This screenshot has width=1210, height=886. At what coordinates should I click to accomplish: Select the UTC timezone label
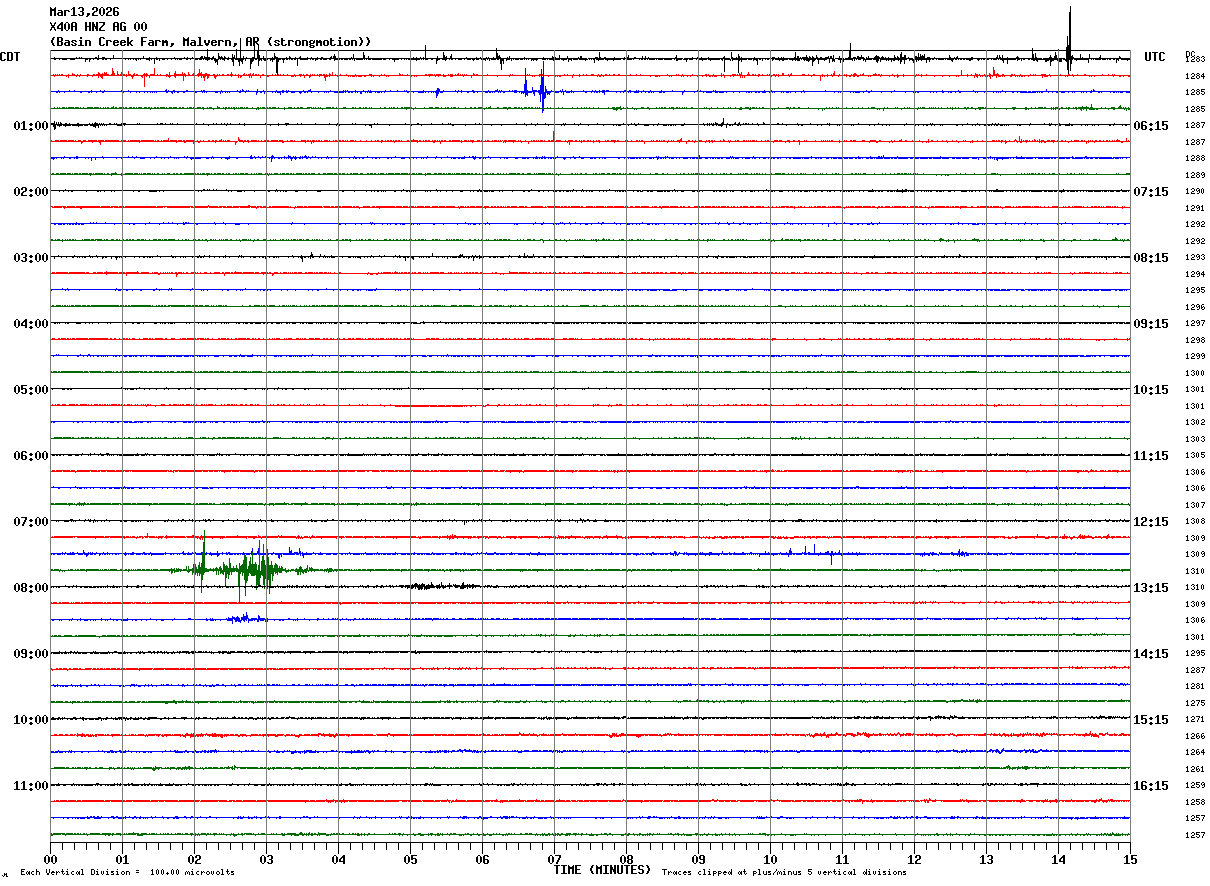pos(1155,57)
